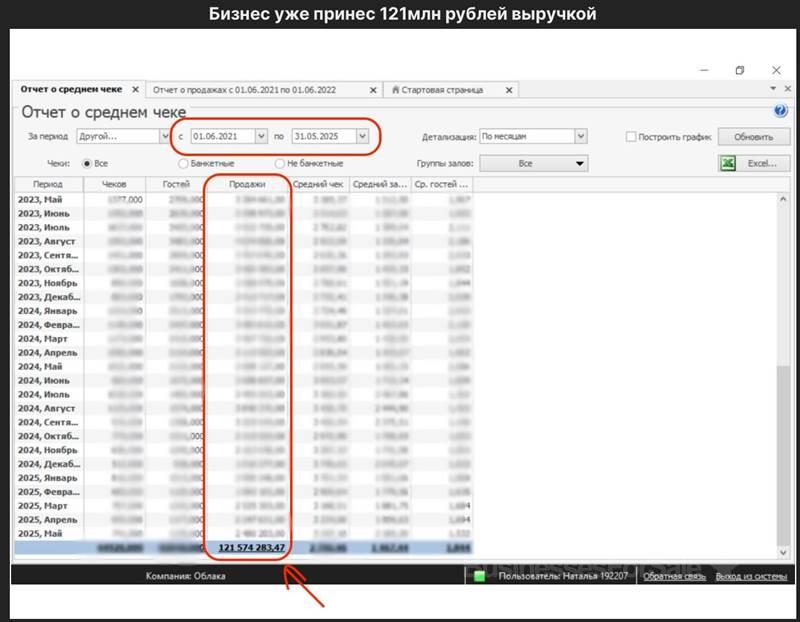The height and width of the screenshot is (622, 800).
Task: Enable the 'Построить график' checkbox
Action: click(x=631, y=137)
